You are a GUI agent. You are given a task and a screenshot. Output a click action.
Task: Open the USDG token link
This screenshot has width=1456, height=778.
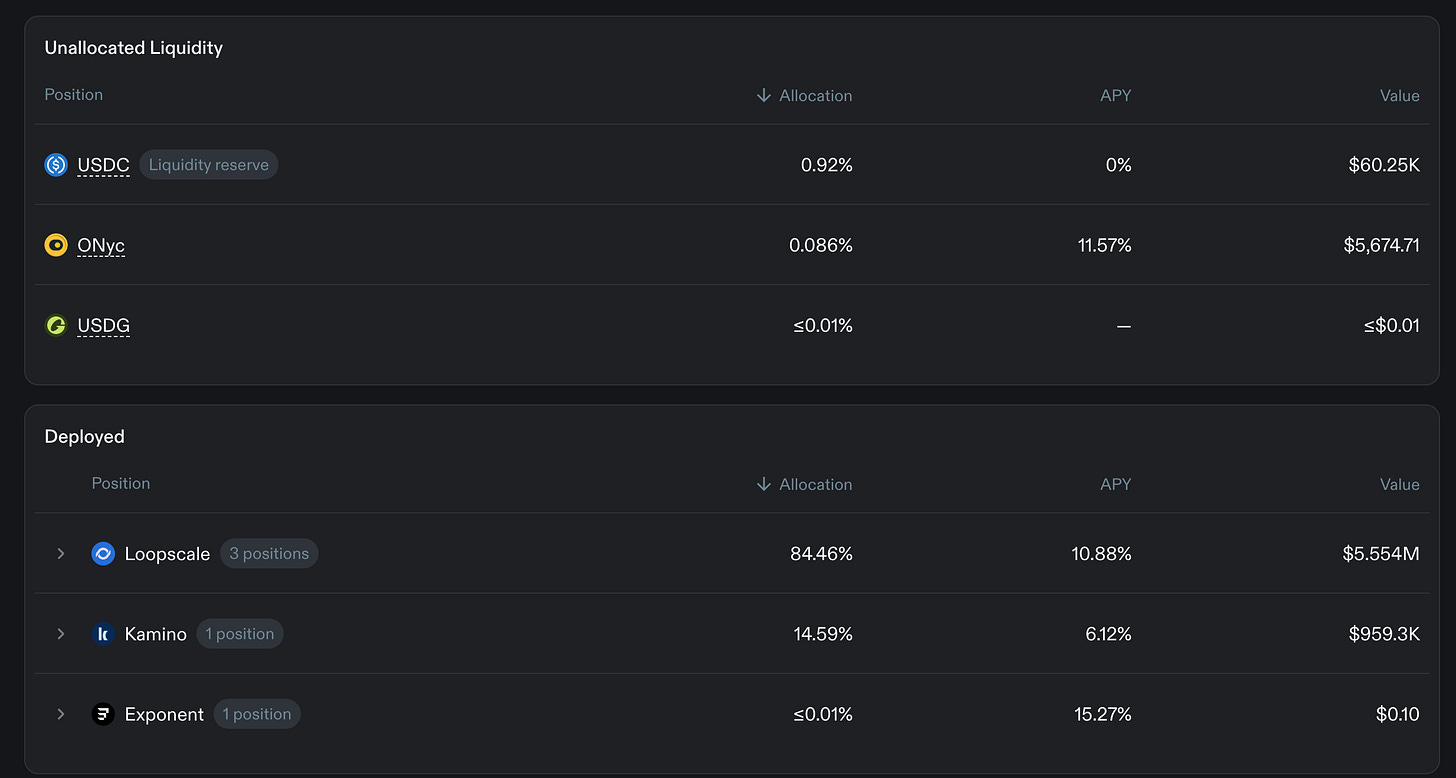[x=103, y=326]
